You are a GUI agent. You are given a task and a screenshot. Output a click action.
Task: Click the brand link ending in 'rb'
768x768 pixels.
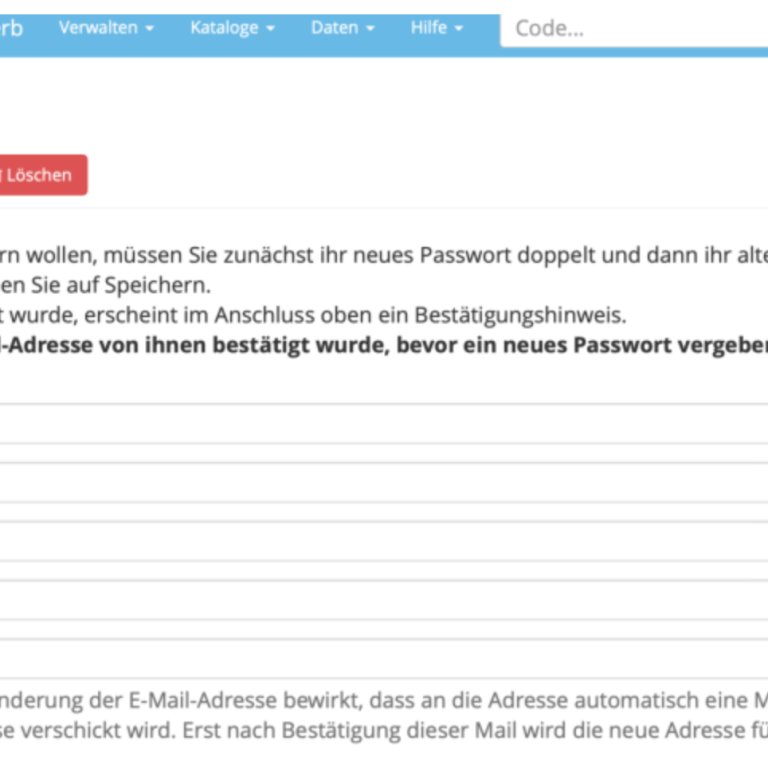(x=11, y=28)
